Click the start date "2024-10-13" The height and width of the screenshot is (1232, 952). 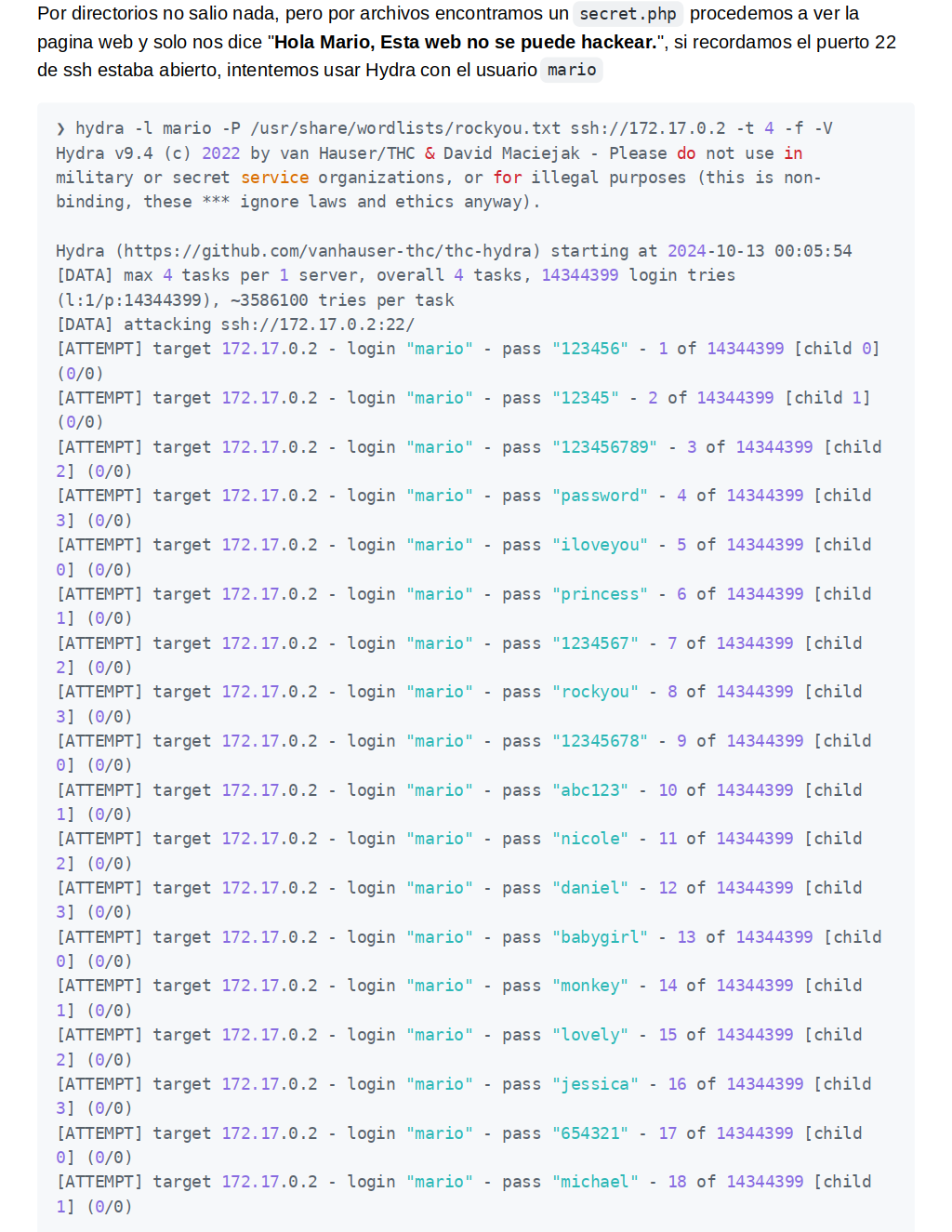716,251
